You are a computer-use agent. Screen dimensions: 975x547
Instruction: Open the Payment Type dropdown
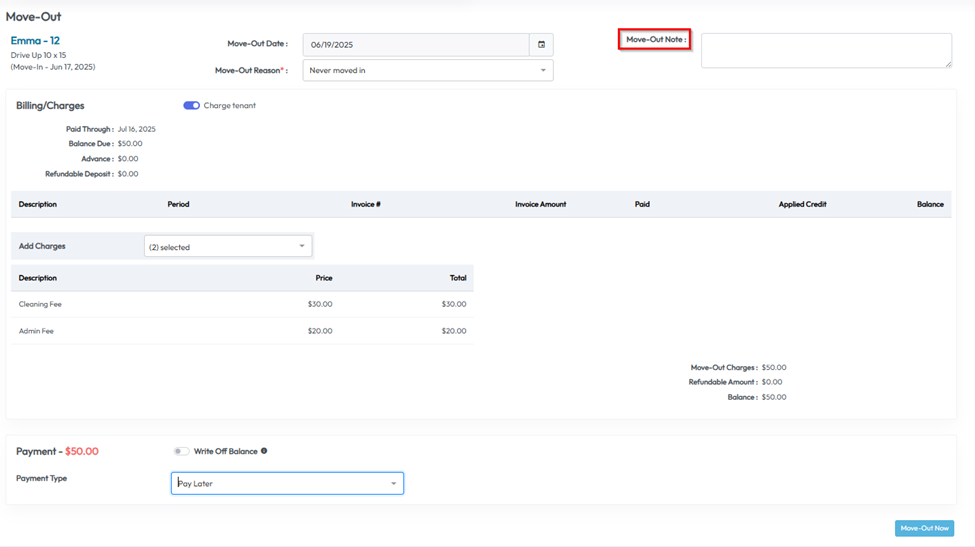(x=287, y=484)
